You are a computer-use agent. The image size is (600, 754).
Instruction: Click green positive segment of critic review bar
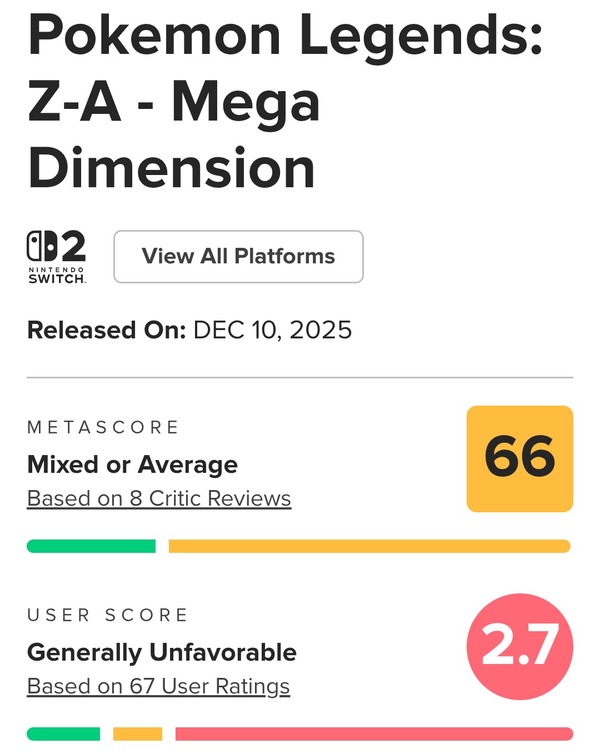point(91,546)
